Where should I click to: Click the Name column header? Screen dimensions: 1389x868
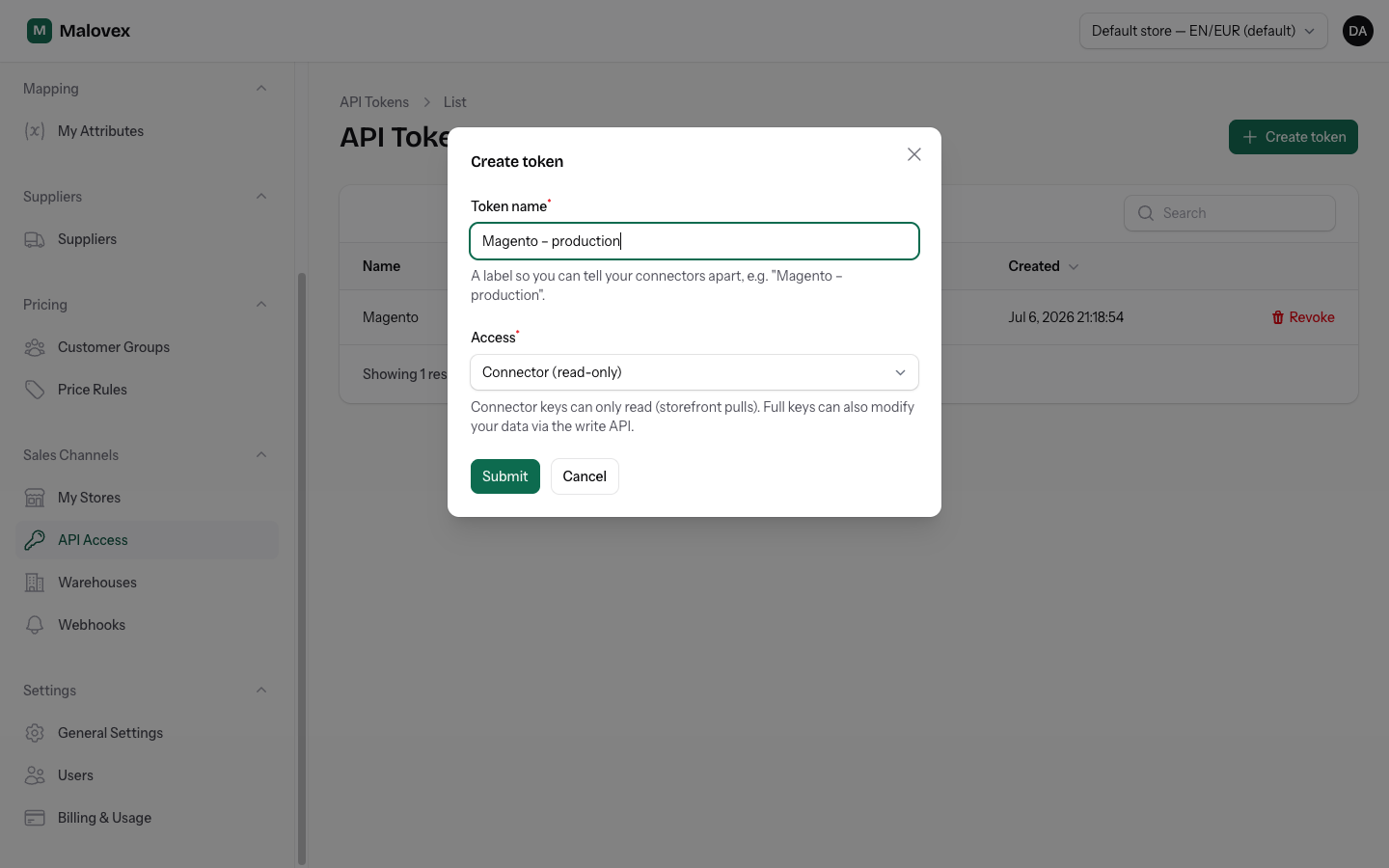(x=382, y=266)
